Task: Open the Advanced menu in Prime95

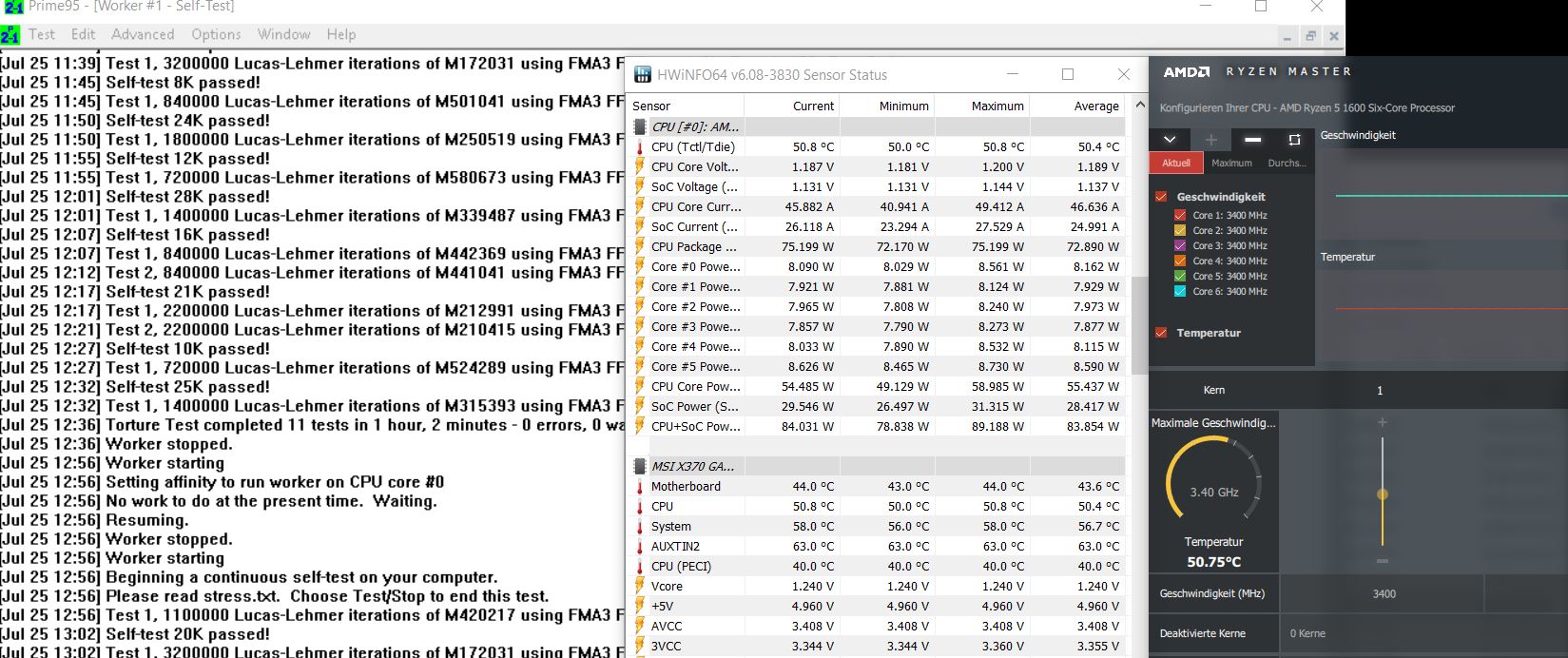Action: (143, 34)
